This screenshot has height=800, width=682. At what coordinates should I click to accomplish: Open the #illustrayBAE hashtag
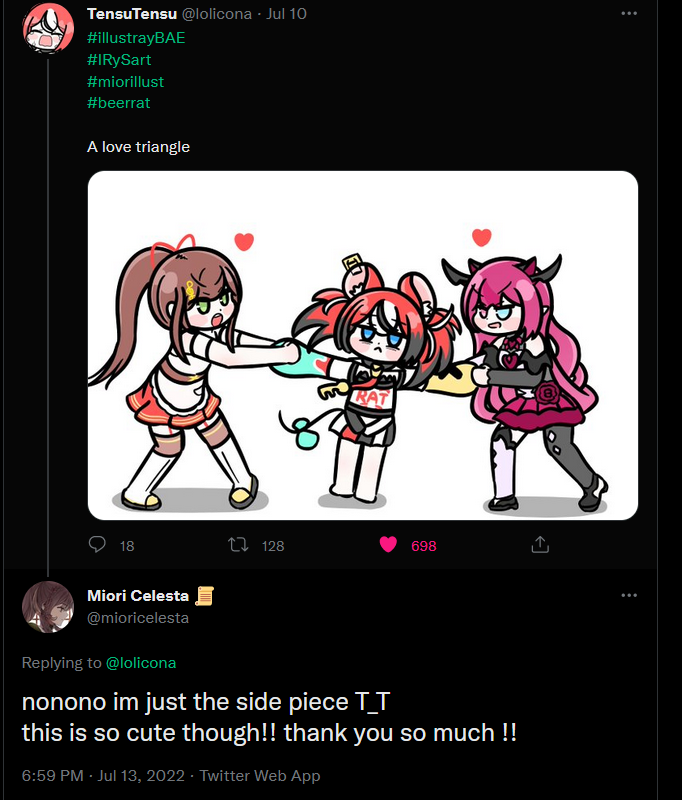pyautogui.click(x=136, y=38)
